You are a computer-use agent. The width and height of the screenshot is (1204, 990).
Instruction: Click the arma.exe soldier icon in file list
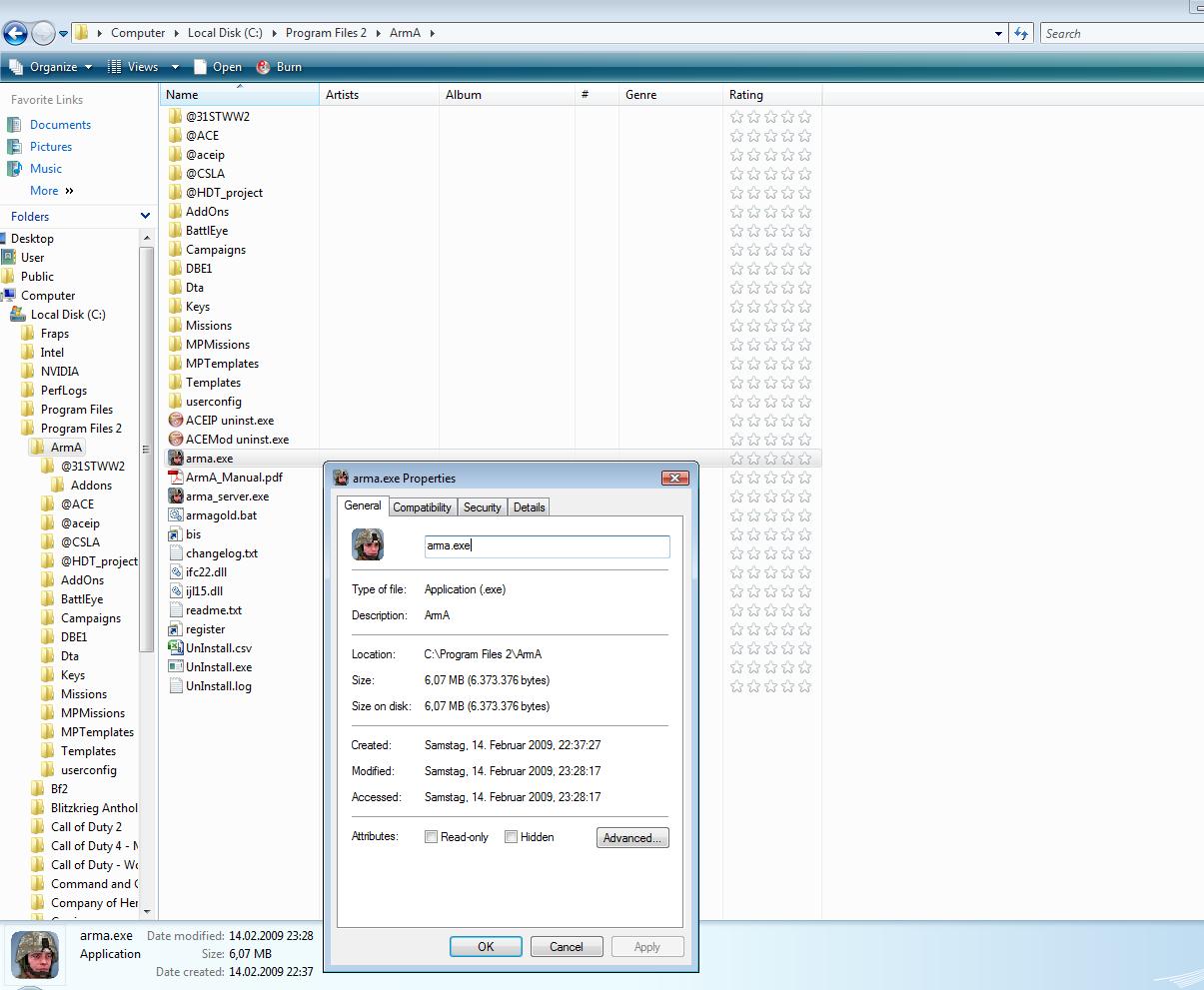coord(176,459)
